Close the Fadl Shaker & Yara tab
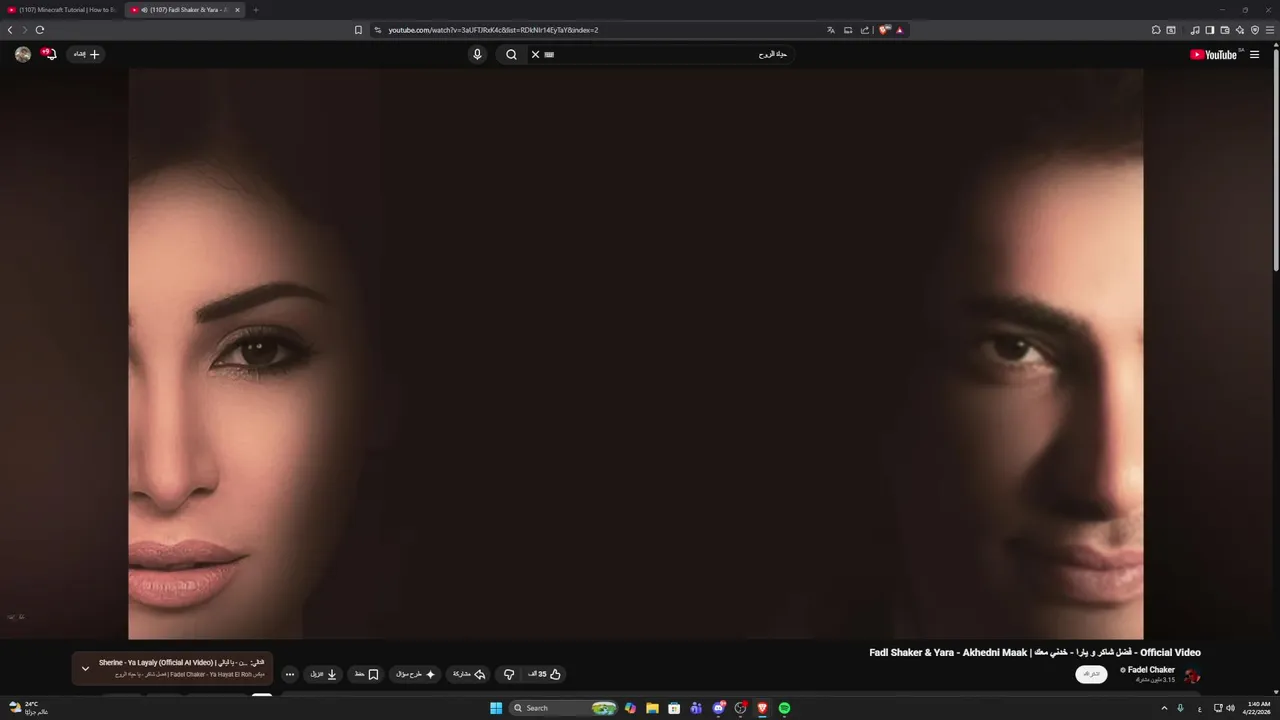Image resolution: width=1280 pixels, height=720 pixels. (x=237, y=10)
